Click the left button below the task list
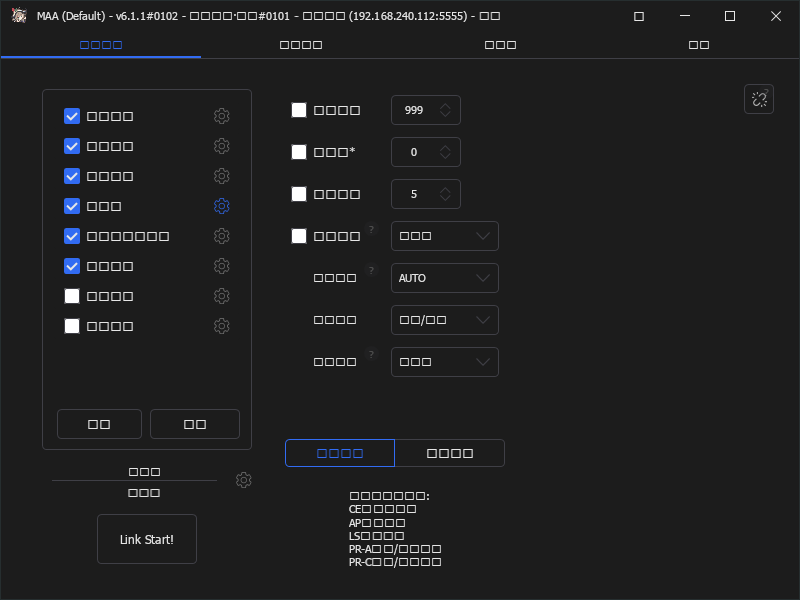 pos(99,424)
